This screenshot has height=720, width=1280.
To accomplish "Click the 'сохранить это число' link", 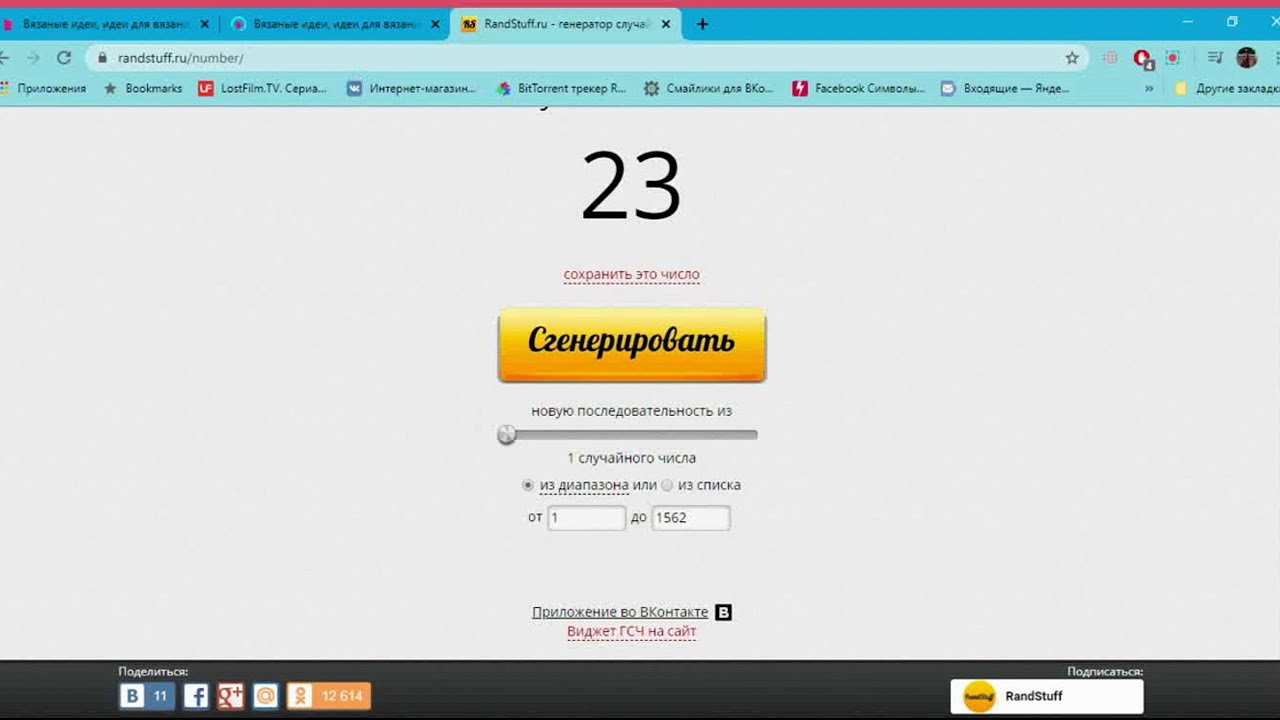I will [x=631, y=274].
